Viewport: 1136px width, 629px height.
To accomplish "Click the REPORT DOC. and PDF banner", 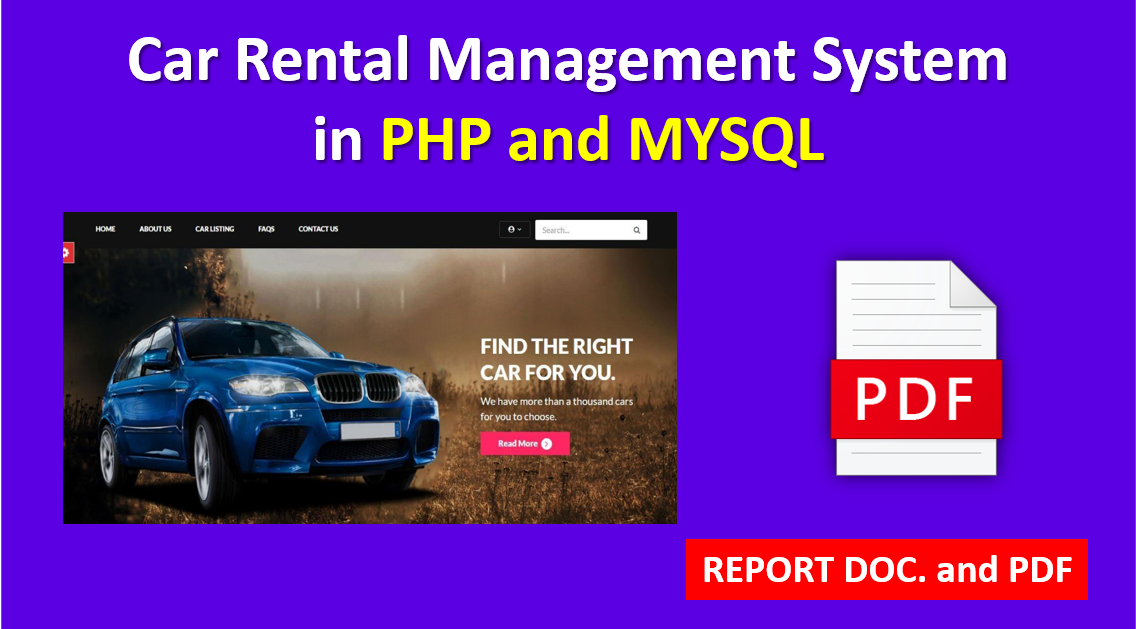I will [x=887, y=570].
